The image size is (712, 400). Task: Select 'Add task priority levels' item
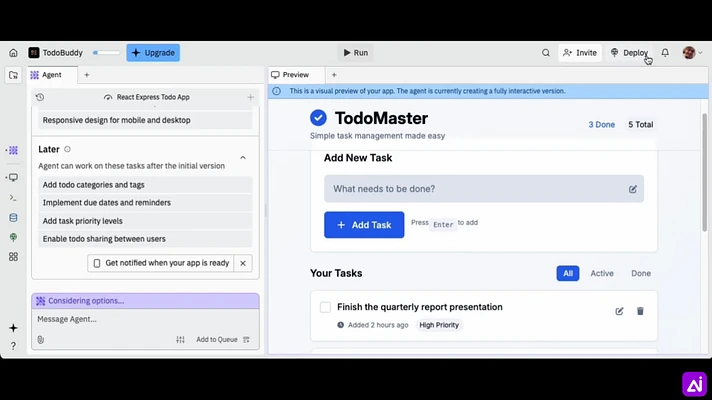point(145,221)
